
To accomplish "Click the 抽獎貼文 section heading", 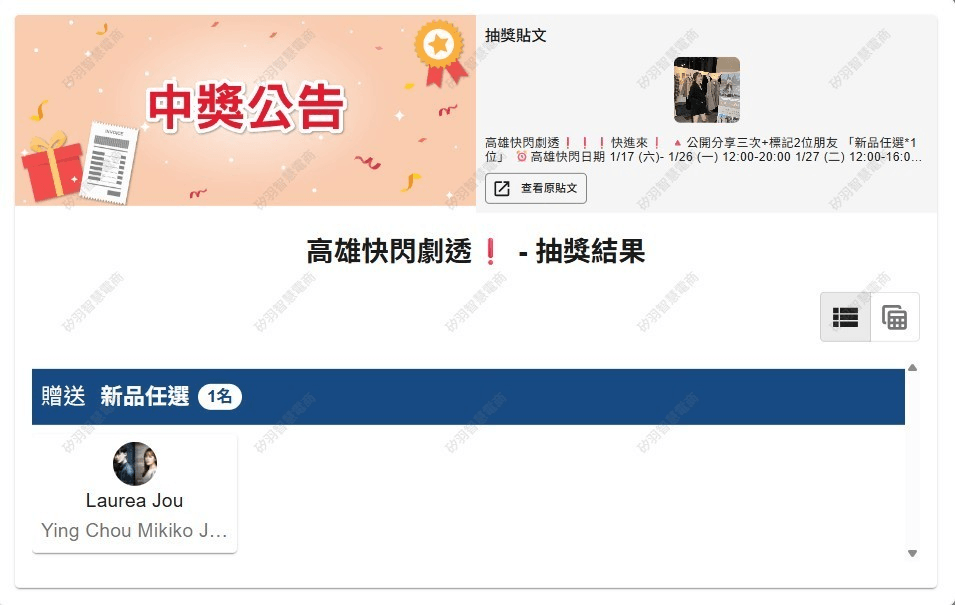I will (x=515, y=35).
